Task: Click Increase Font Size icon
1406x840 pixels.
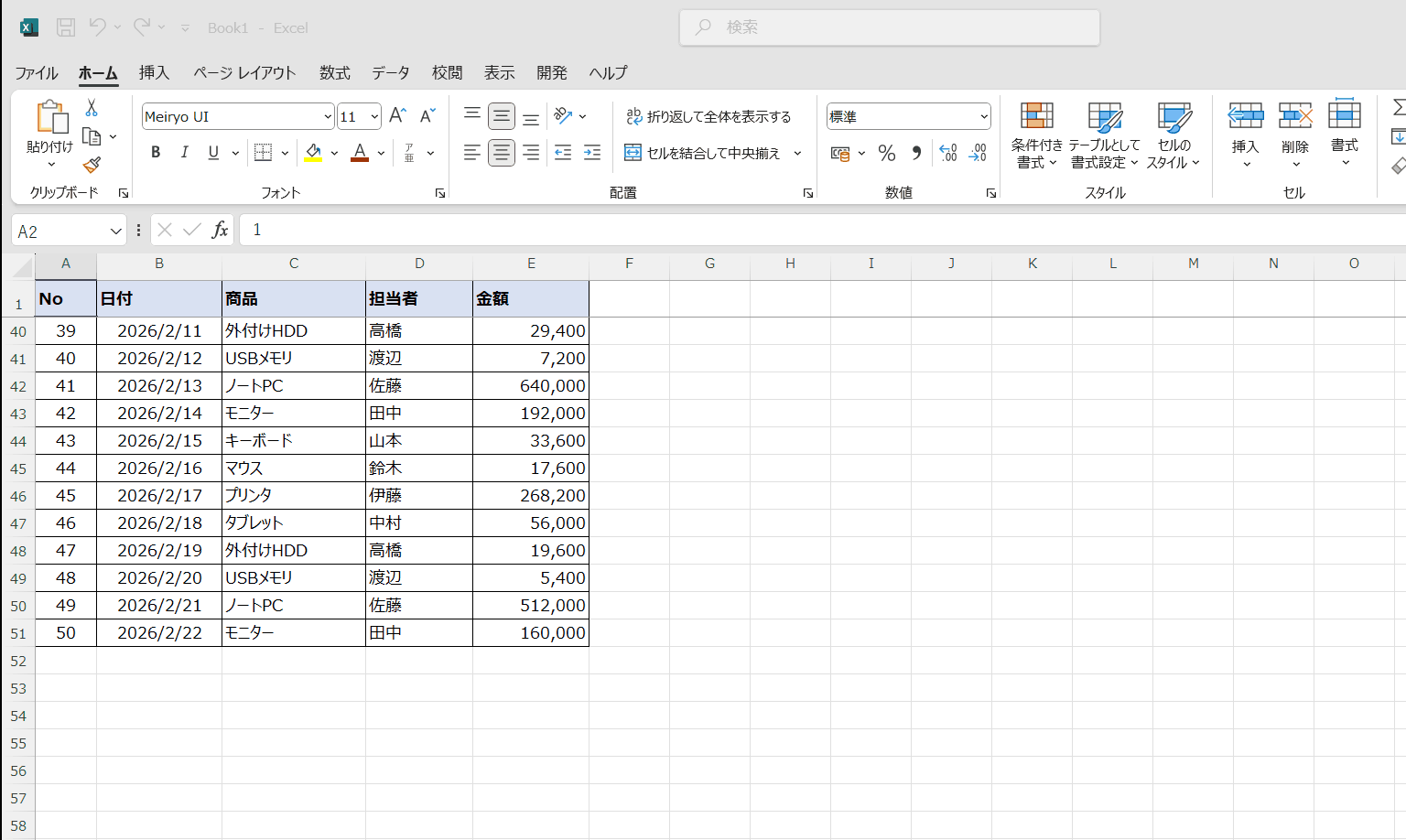Action: click(397, 116)
